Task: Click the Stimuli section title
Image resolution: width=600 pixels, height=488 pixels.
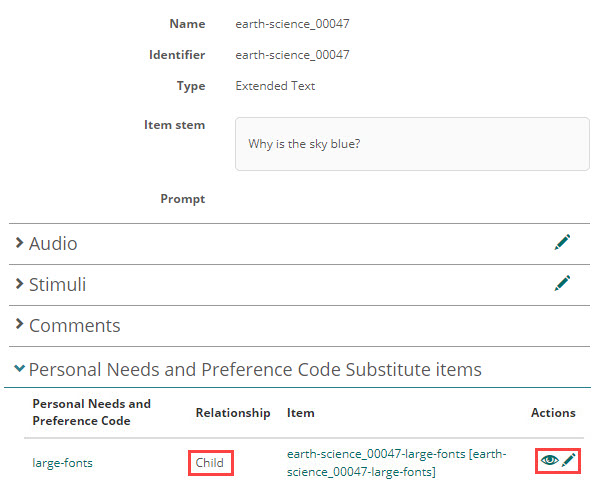Action: pos(57,284)
